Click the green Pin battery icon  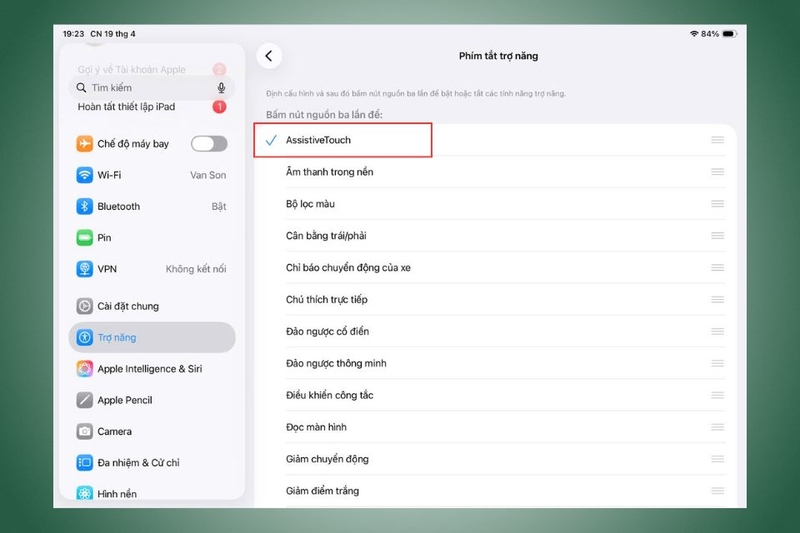[85, 238]
